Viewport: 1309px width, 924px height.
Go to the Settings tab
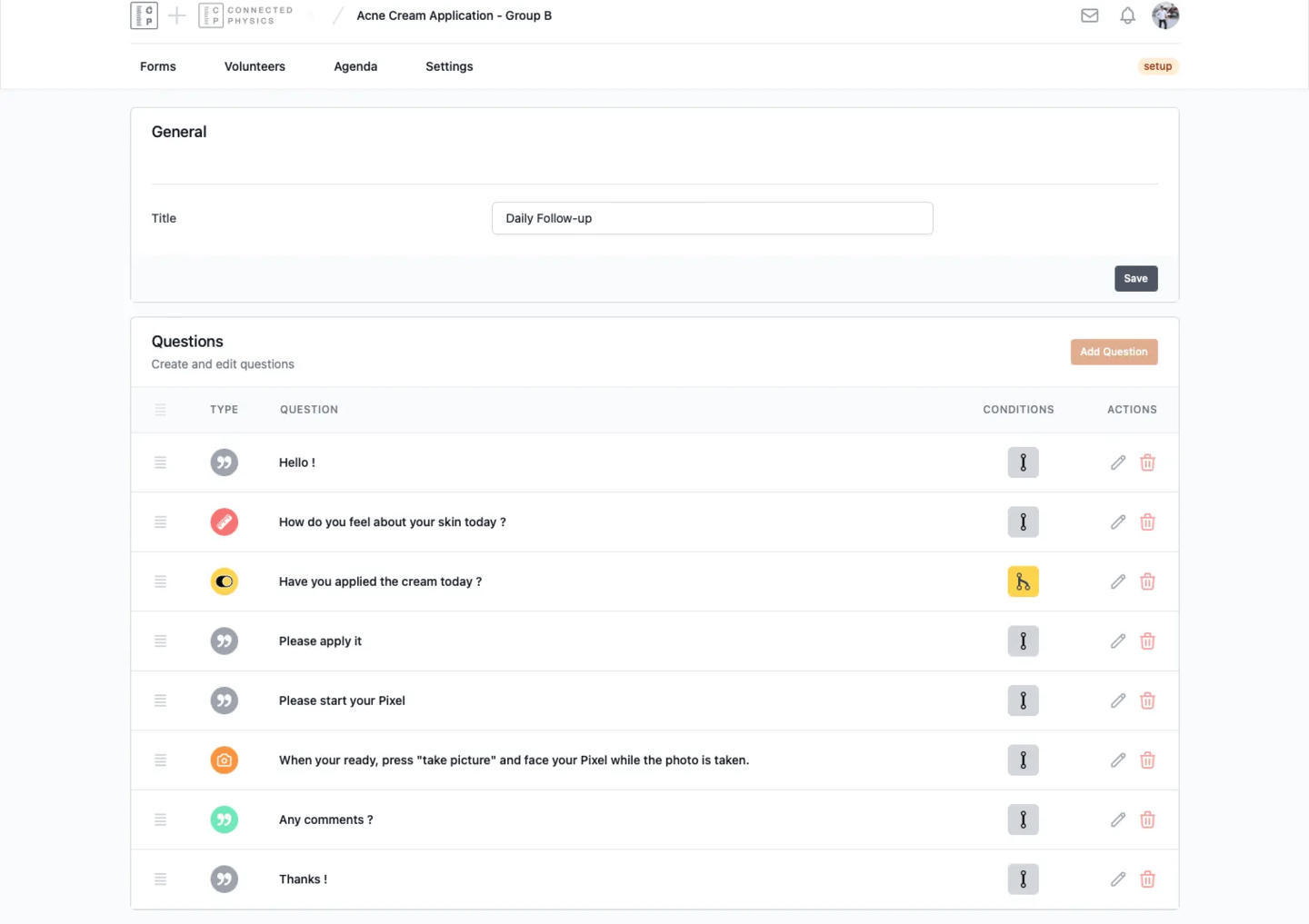[449, 66]
